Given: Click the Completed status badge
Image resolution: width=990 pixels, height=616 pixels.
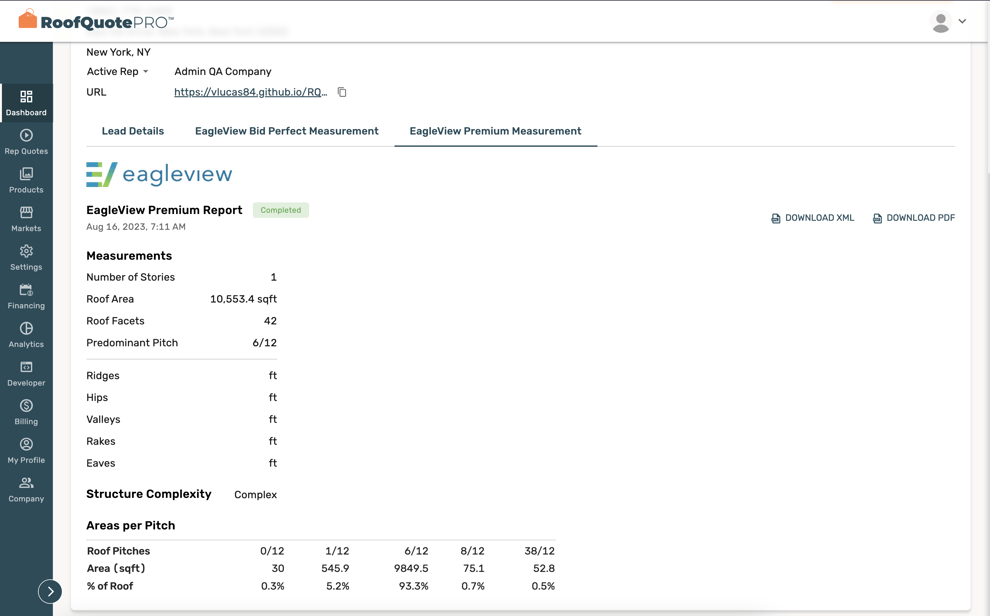Looking at the screenshot, I should (x=281, y=210).
